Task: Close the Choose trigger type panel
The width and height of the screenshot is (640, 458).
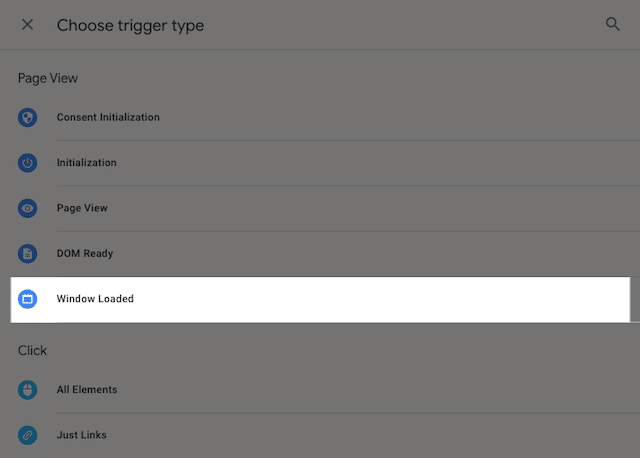Action: tap(27, 25)
